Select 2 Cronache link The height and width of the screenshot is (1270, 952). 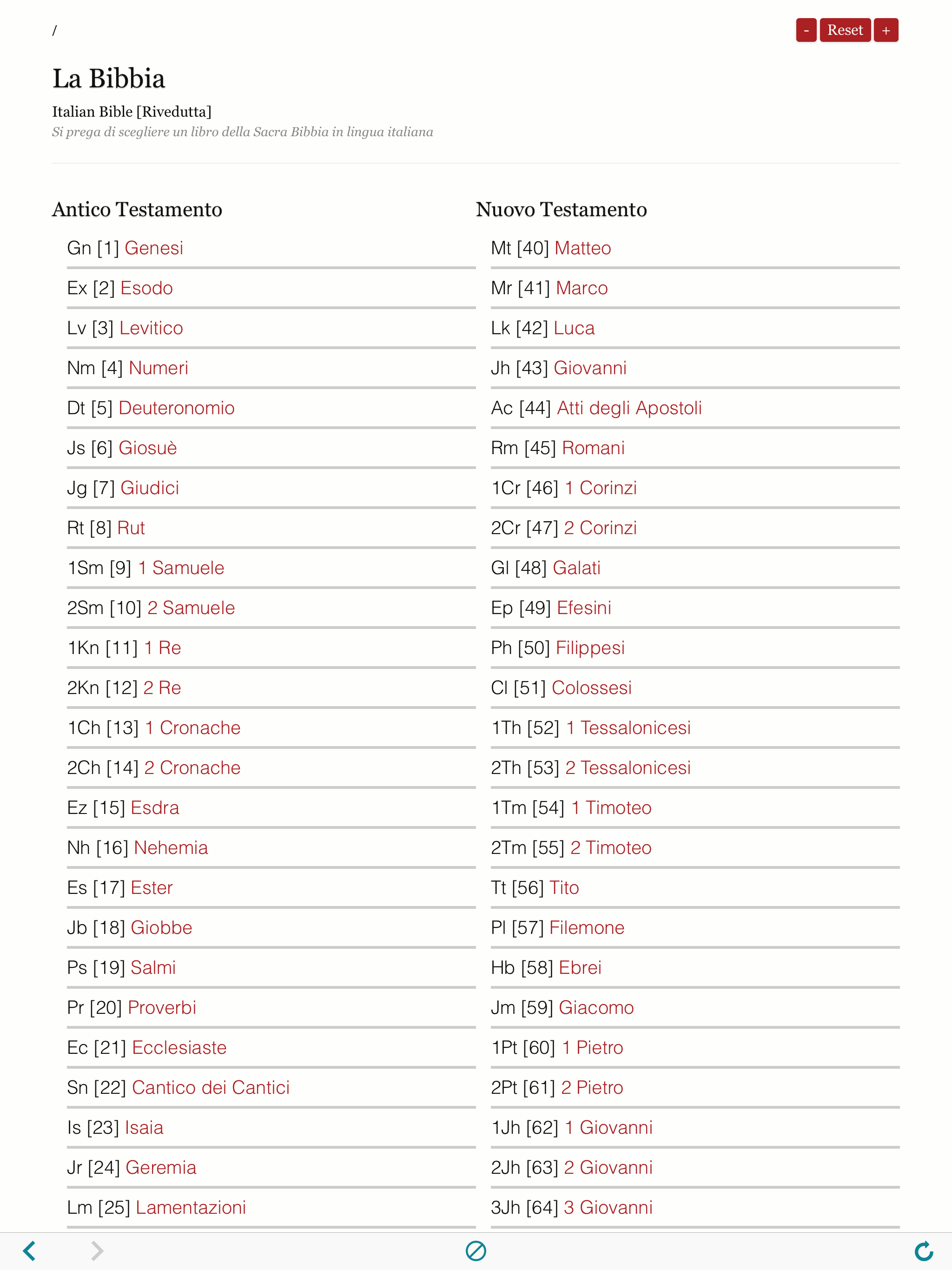coord(192,767)
